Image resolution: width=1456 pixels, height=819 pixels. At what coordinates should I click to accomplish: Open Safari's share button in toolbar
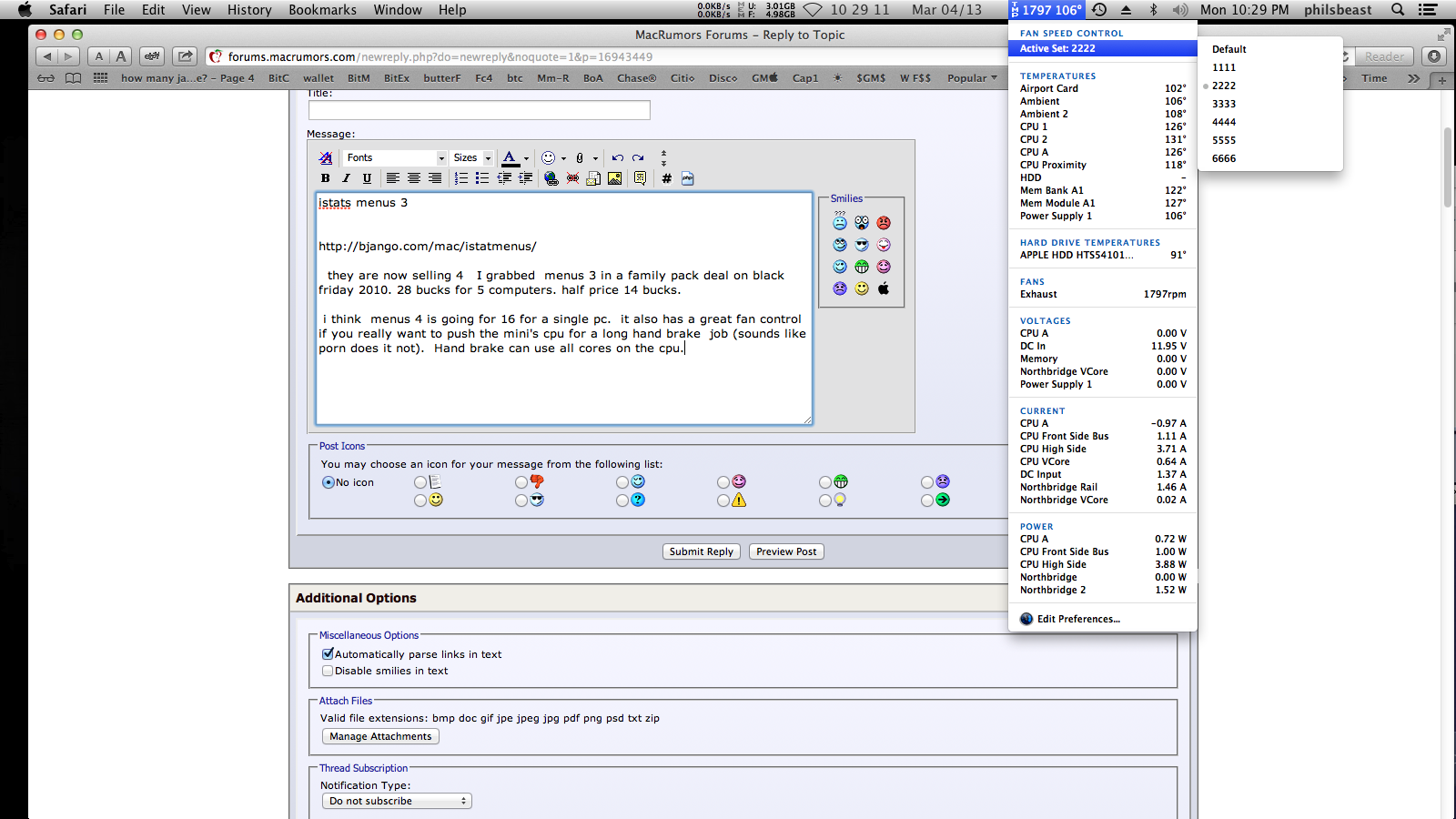(x=185, y=56)
